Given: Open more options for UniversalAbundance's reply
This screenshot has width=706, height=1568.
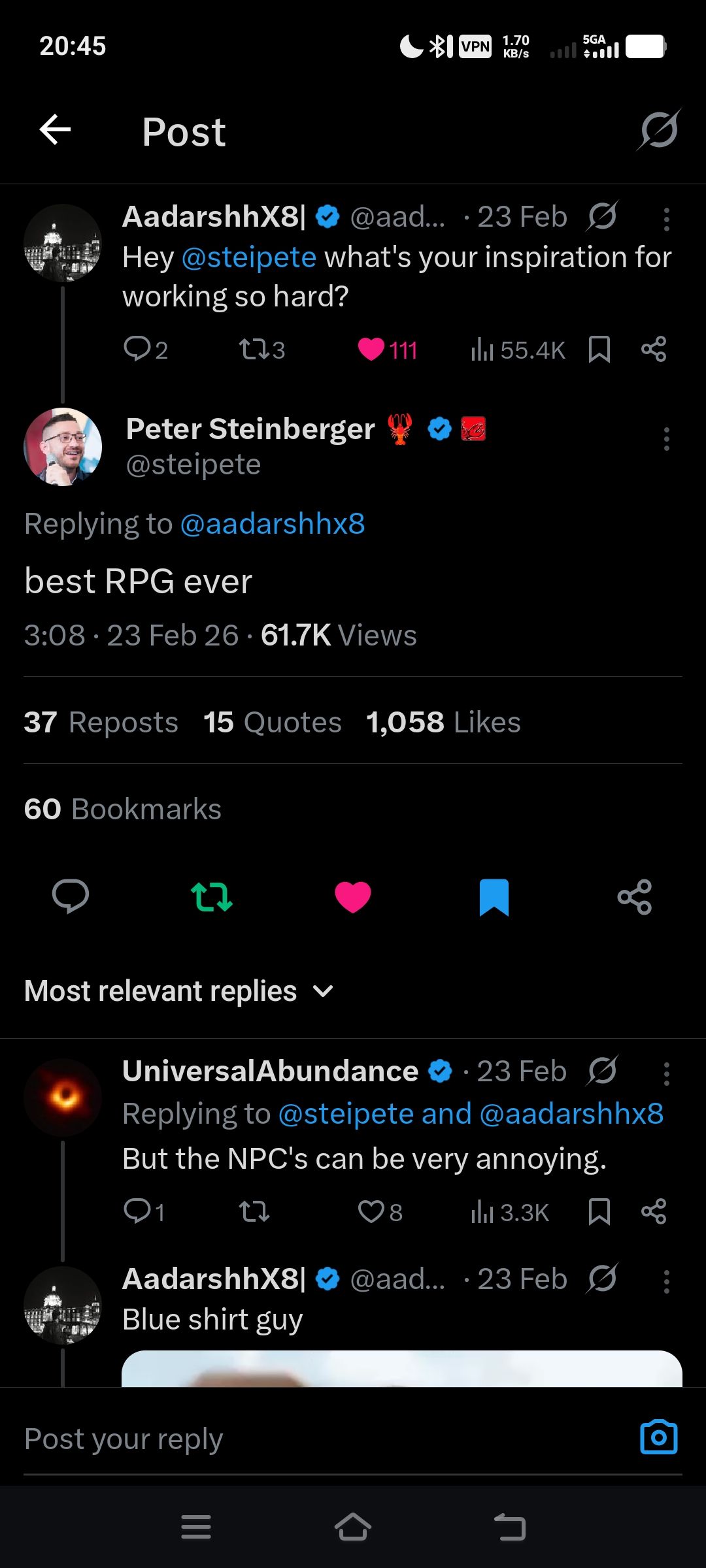Looking at the screenshot, I should 666,1073.
